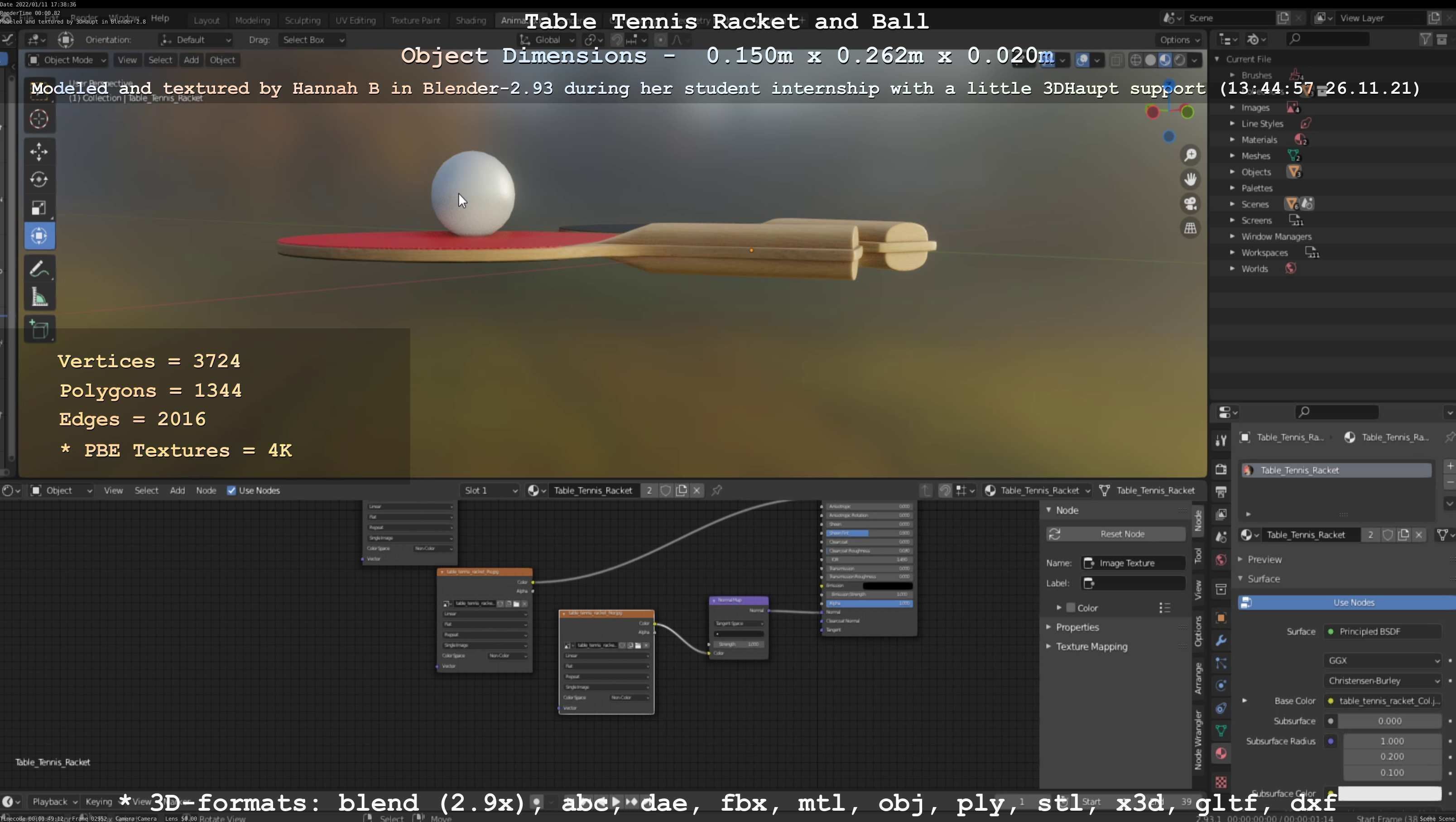The height and width of the screenshot is (822, 1456).
Task: Enable wireframe viewport shading
Action: (1135, 60)
